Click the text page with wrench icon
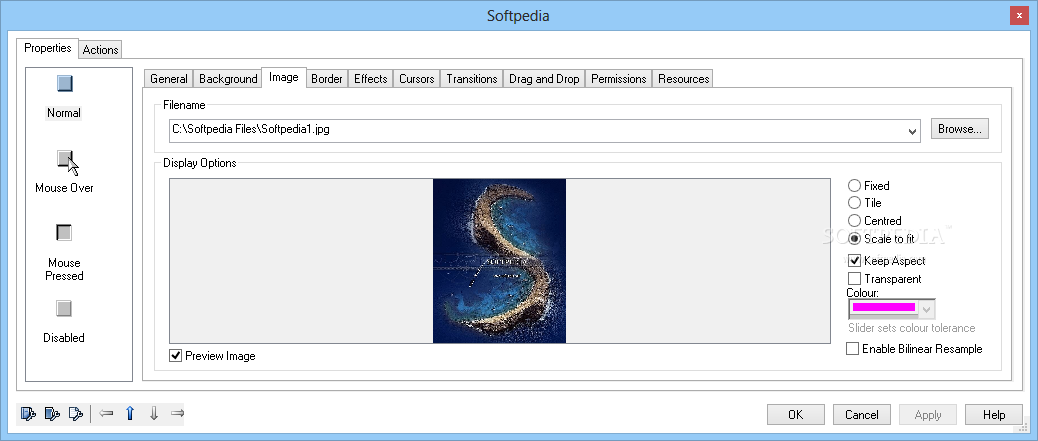This screenshot has width=1038, height=441. 76,414
